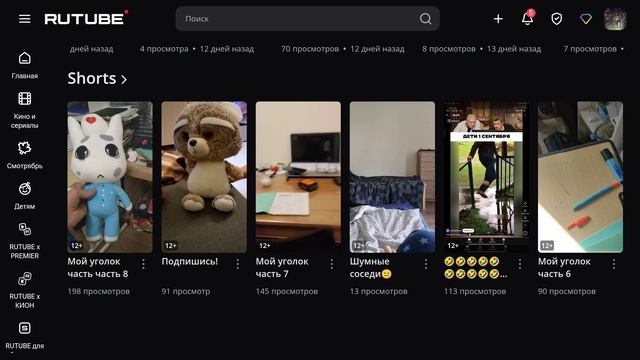Open options for Мой уголок часть 7

331,264
